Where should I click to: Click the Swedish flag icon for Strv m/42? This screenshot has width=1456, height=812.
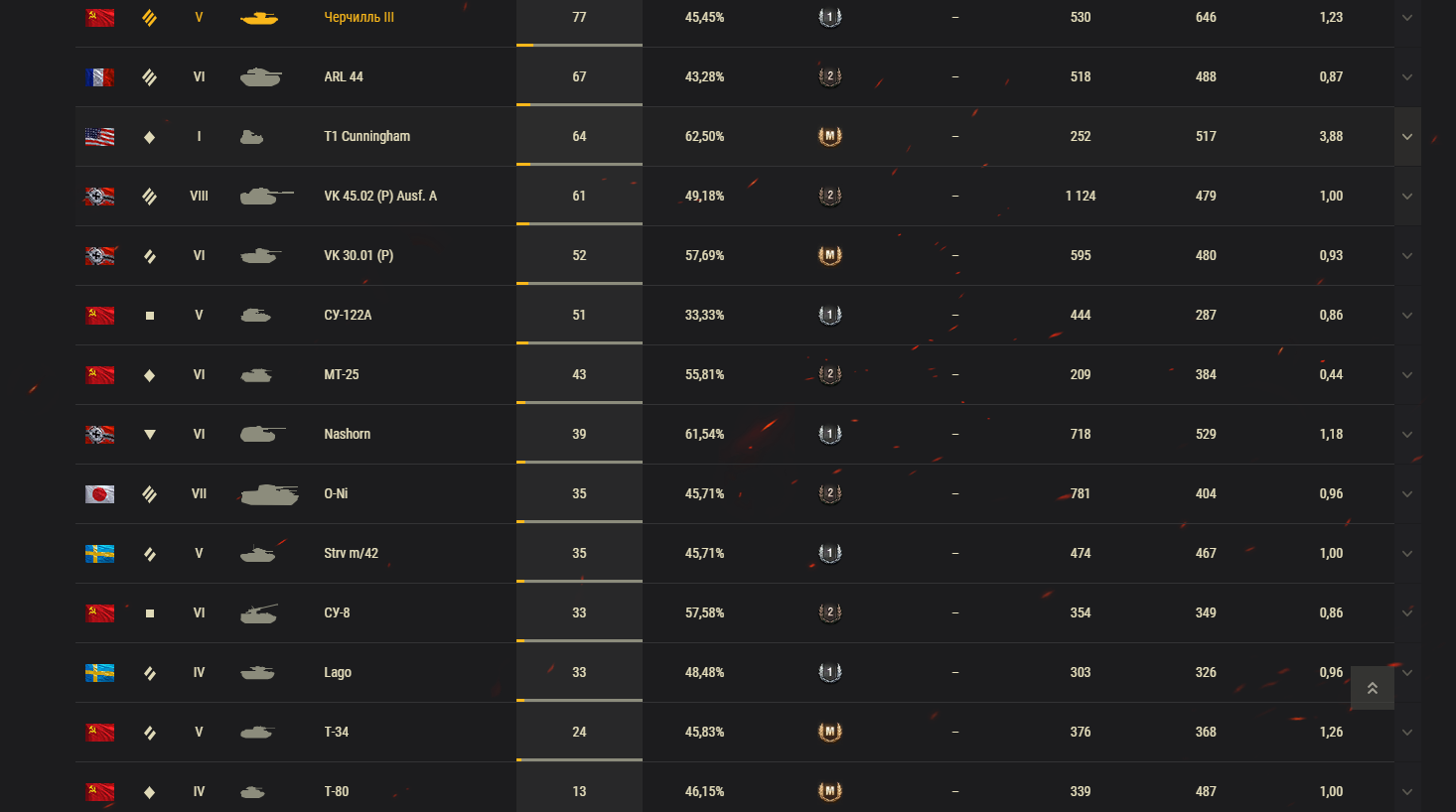point(99,554)
